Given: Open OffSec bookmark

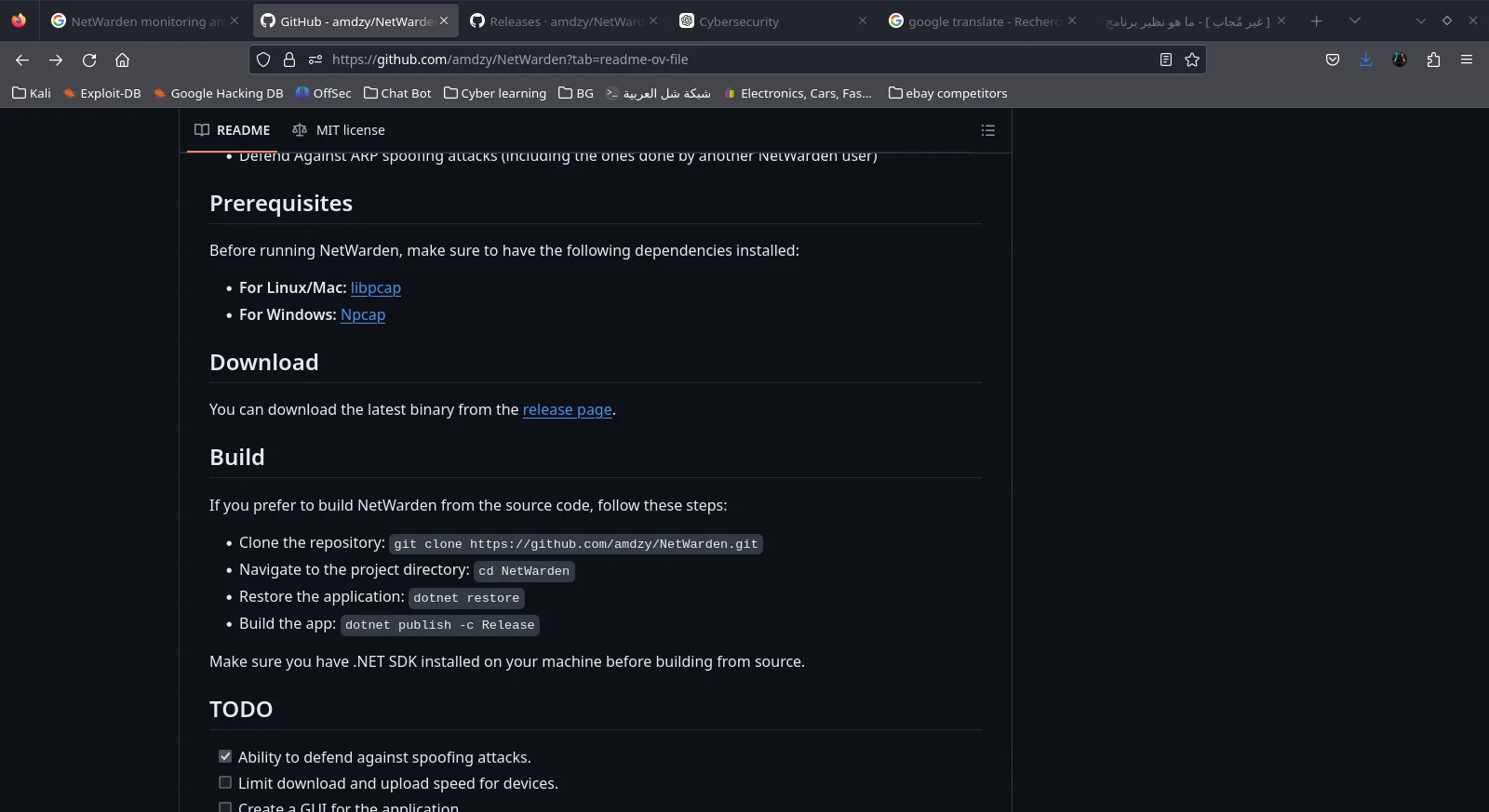Looking at the screenshot, I should (323, 93).
